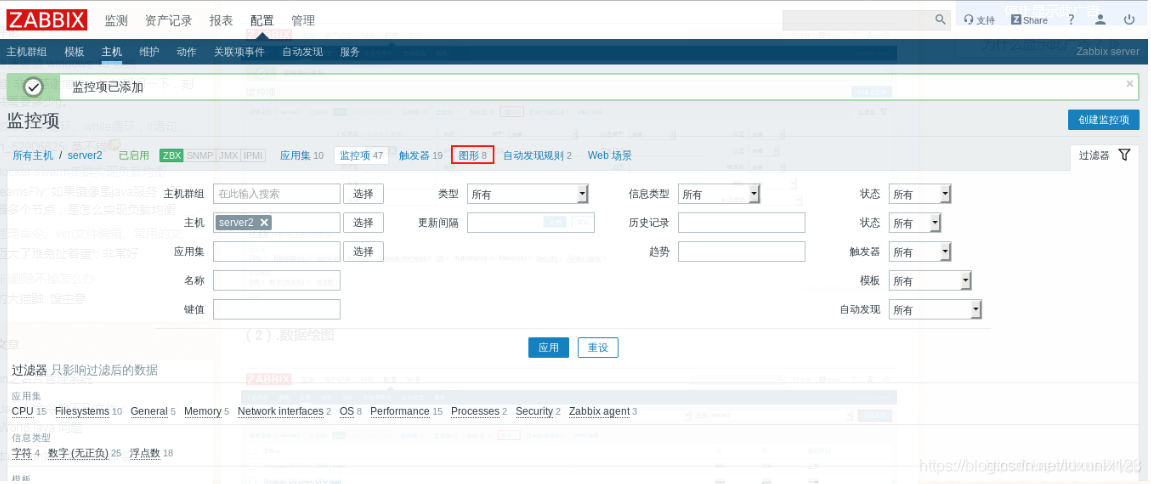Focus the 主机群组 search field

click(x=277, y=194)
